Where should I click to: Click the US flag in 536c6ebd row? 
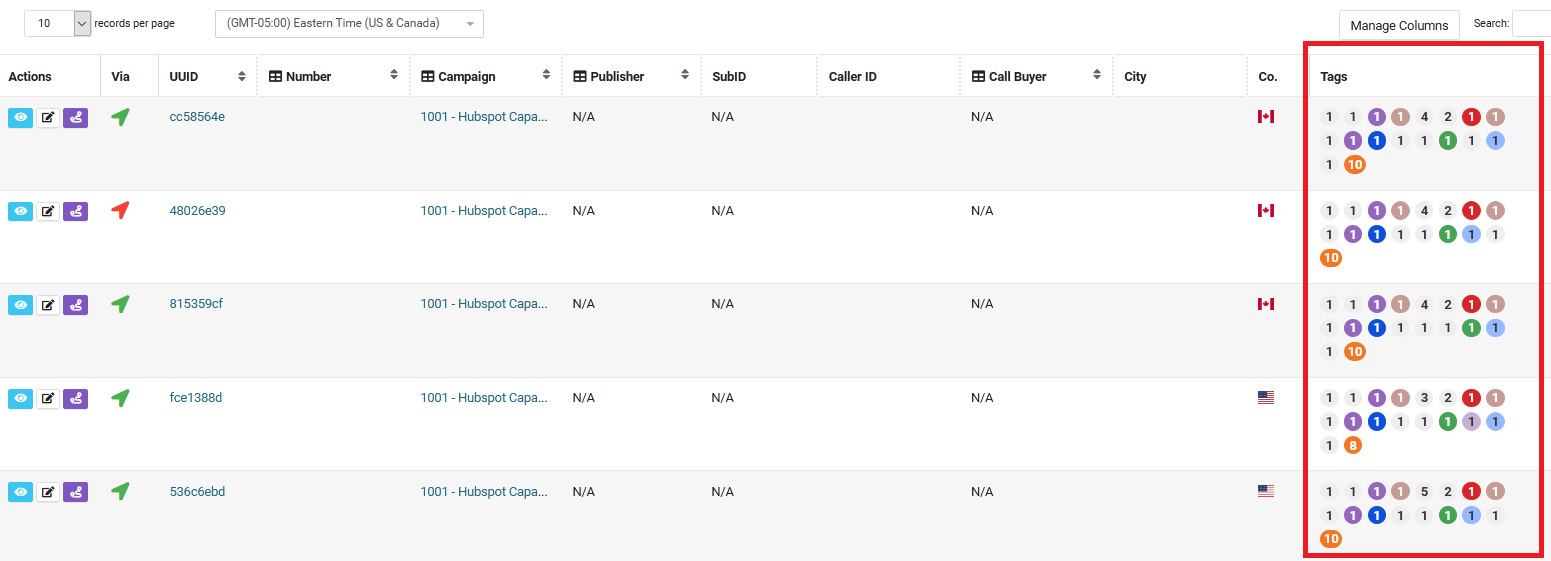pos(1266,491)
